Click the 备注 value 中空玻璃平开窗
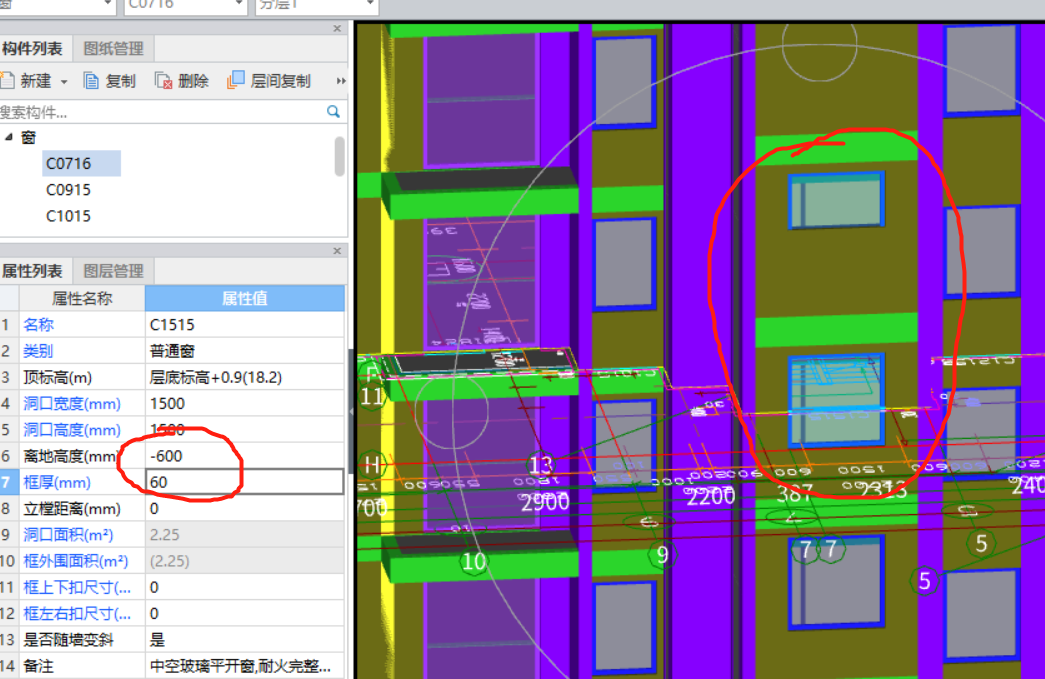 pyautogui.click(x=245, y=666)
